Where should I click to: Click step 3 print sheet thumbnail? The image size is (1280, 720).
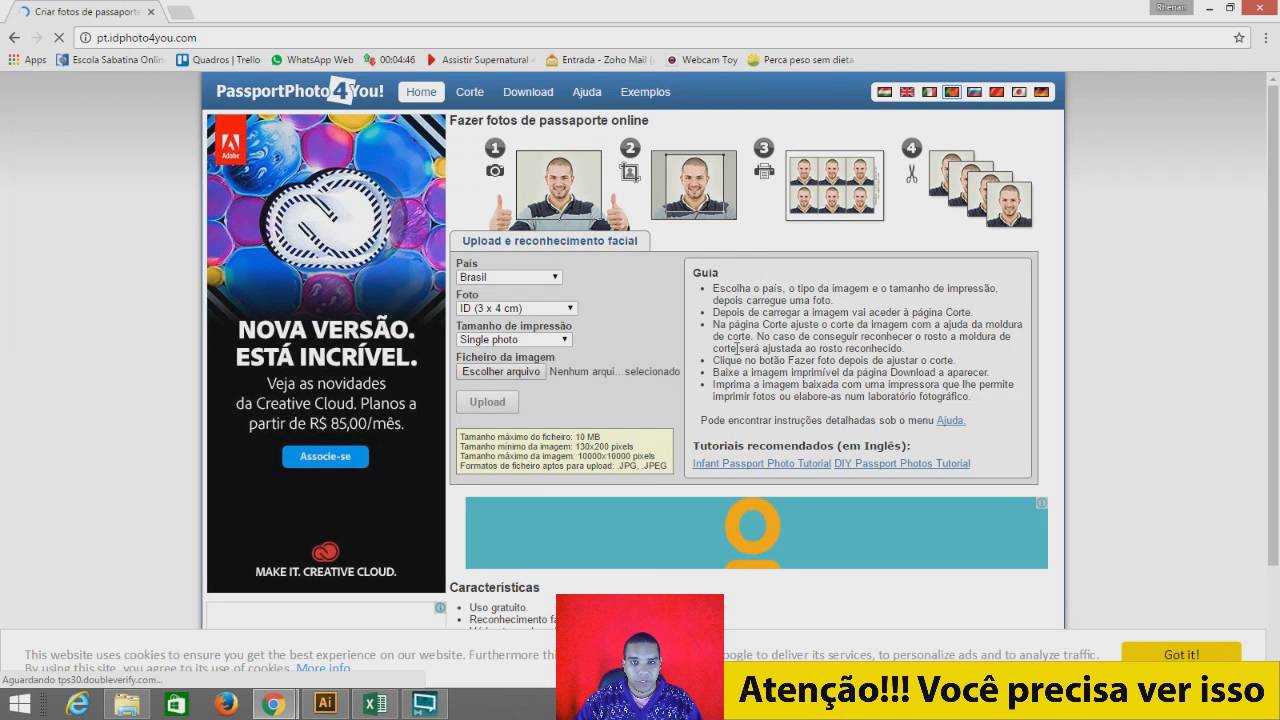[x=834, y=185]
